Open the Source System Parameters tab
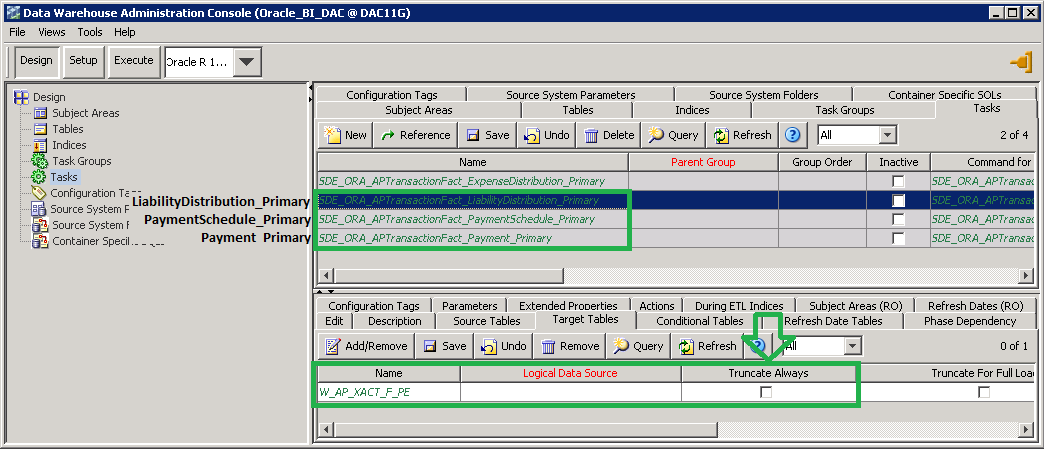Viewport: 1044px width, 449px height. pos(571,95)
